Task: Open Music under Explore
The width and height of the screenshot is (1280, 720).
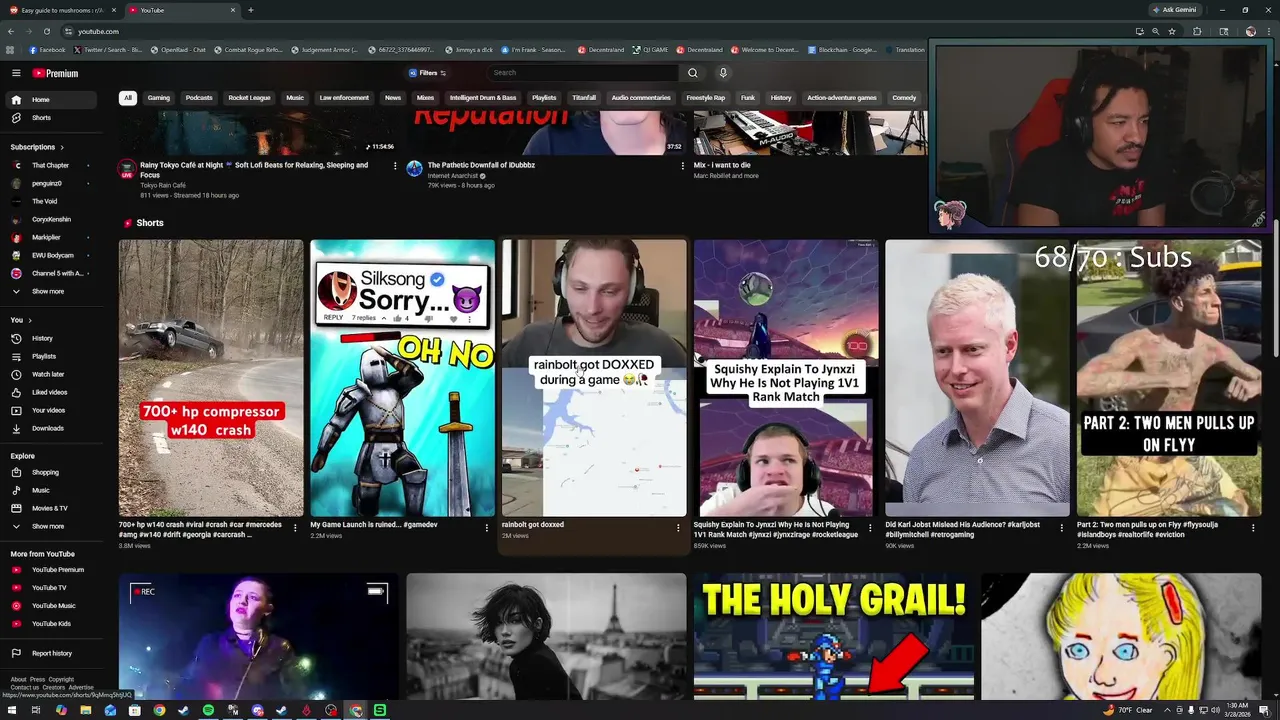Action: tap(52, 490)
